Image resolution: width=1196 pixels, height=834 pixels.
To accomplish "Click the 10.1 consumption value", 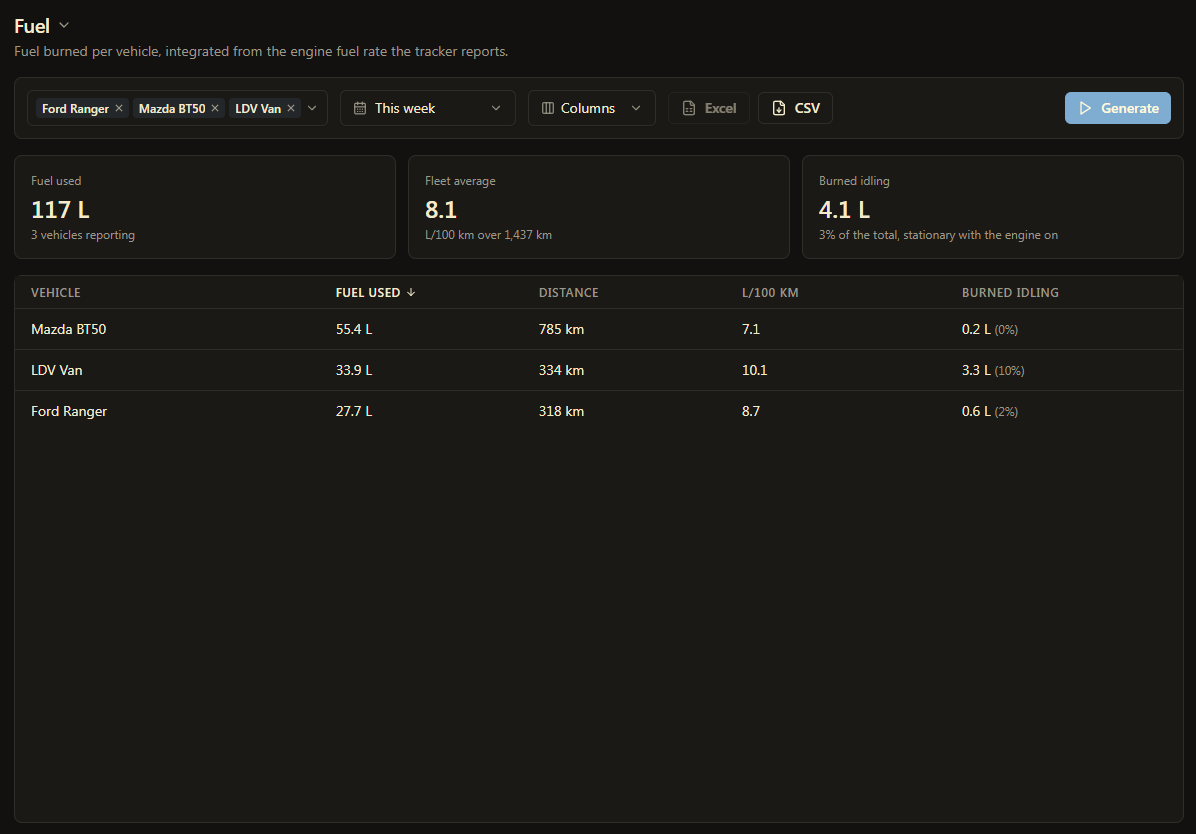I will click(x=754, y=371).
